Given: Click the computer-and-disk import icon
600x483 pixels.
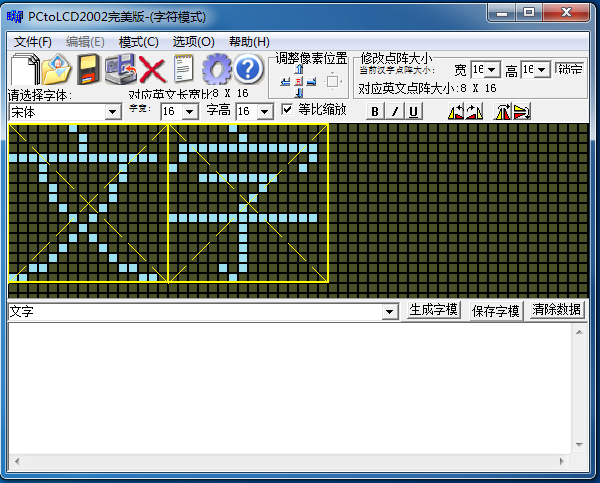Looking at the screenshot, I should coord(121,69).
